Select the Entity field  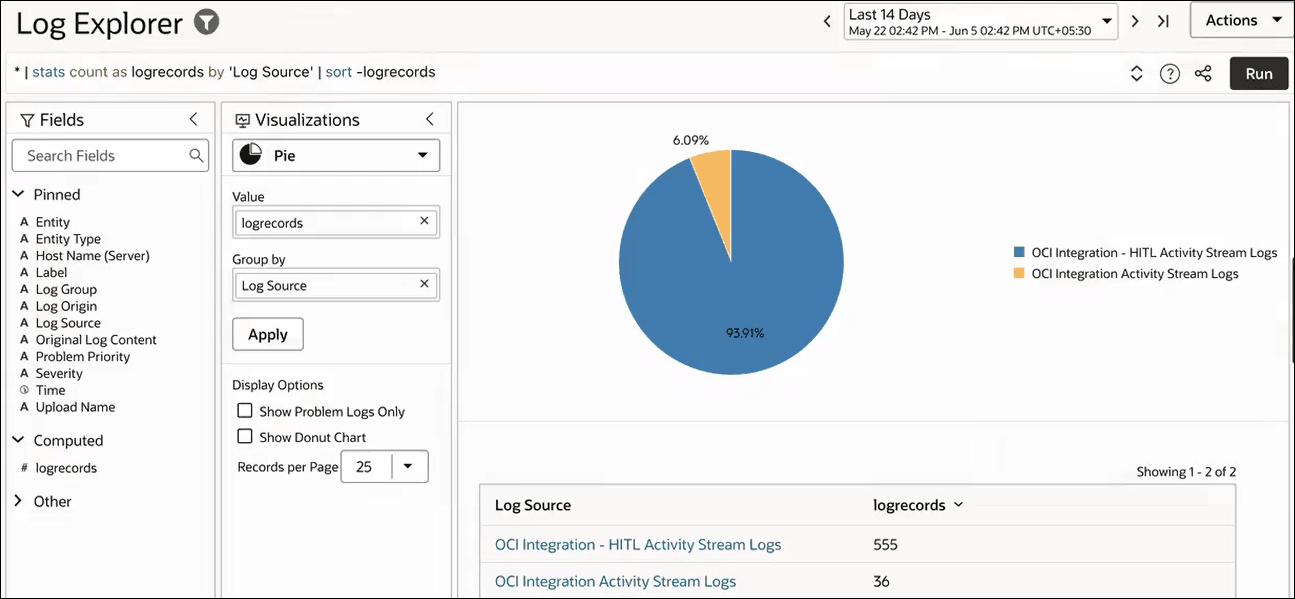pyautogui.click(x=53, y=222)
